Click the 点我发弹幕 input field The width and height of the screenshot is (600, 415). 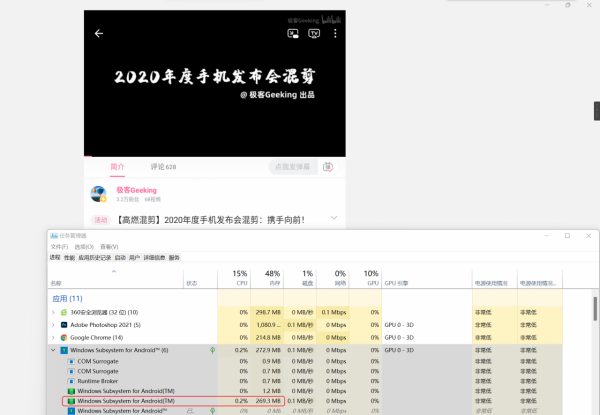pyautogui.click(x=293, y=167)
